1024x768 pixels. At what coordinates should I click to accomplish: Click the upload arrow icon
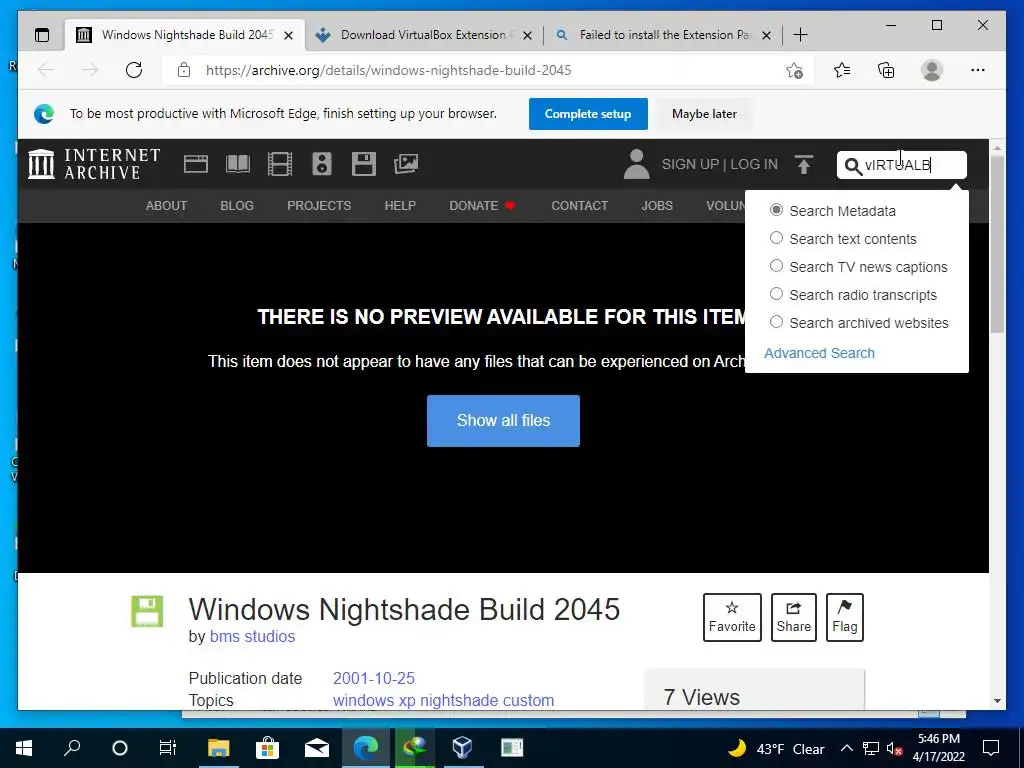tap(804, 164)
